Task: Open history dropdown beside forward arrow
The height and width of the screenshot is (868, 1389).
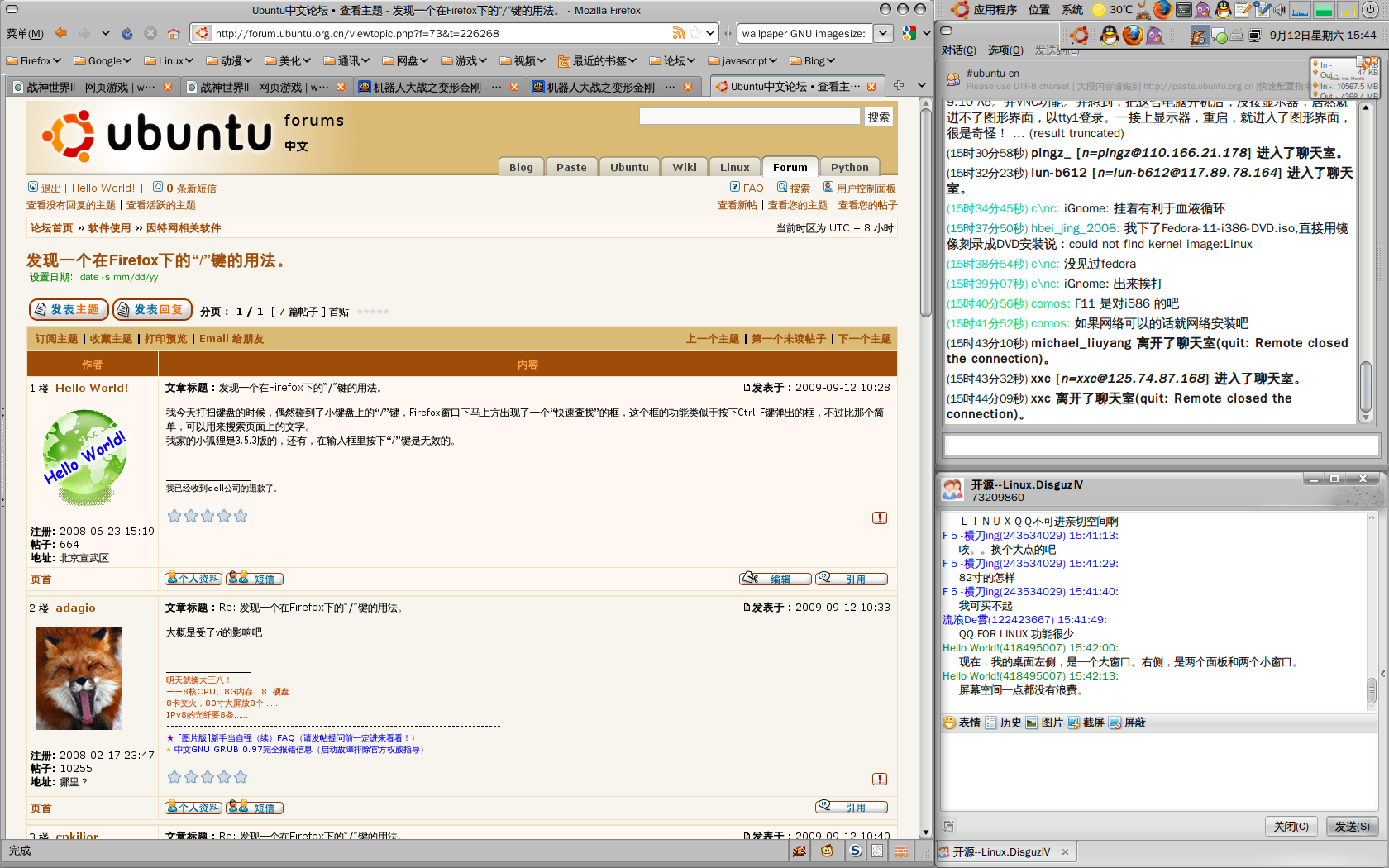Action: pyautogui.click(x=105, y=33)
